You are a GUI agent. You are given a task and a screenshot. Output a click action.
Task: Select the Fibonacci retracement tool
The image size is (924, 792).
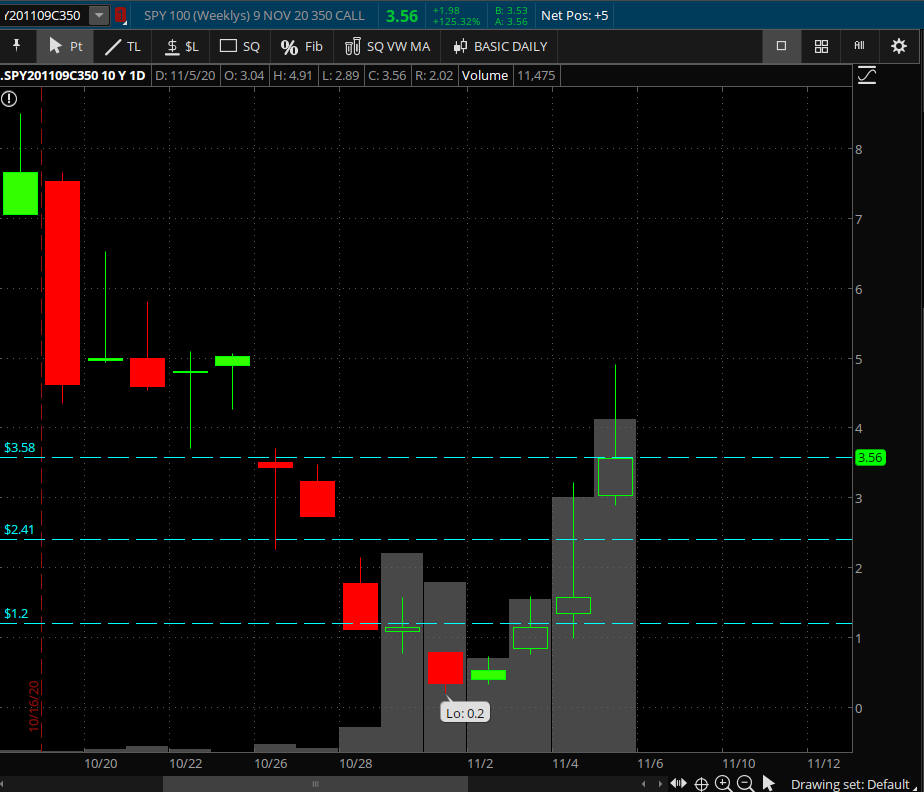[x=301, y=46]
